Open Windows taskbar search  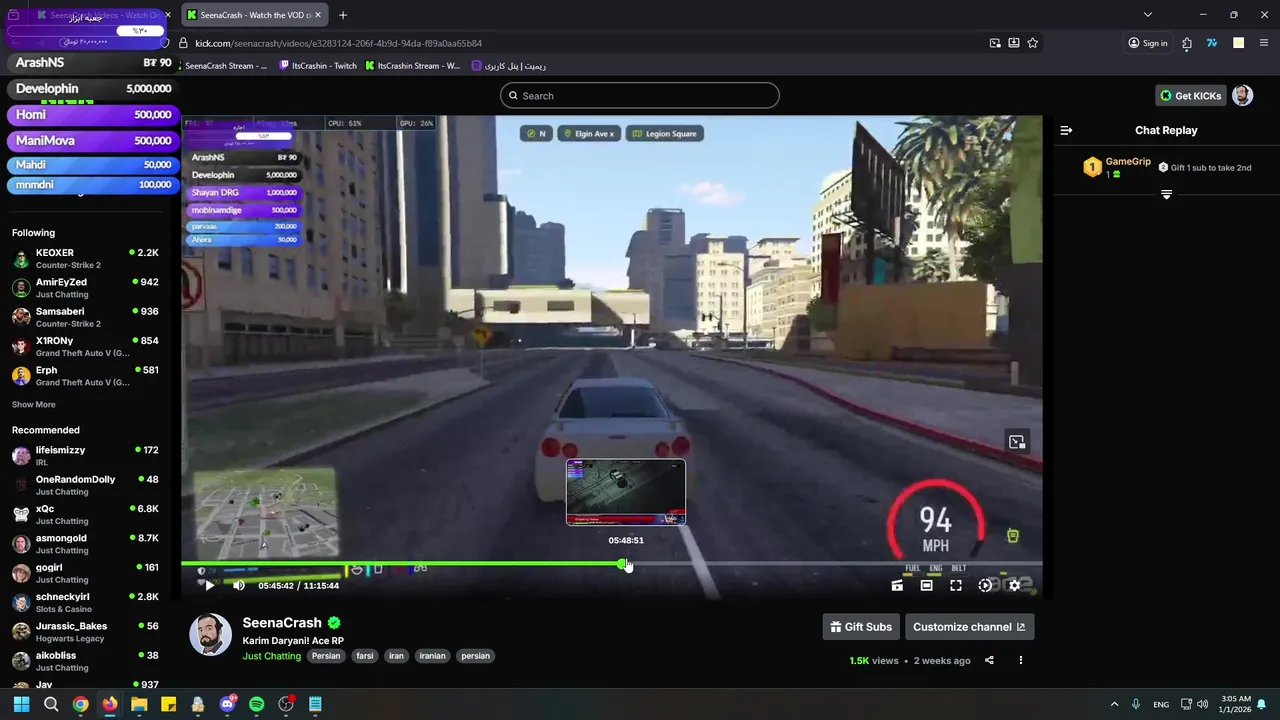click(51, 704)
